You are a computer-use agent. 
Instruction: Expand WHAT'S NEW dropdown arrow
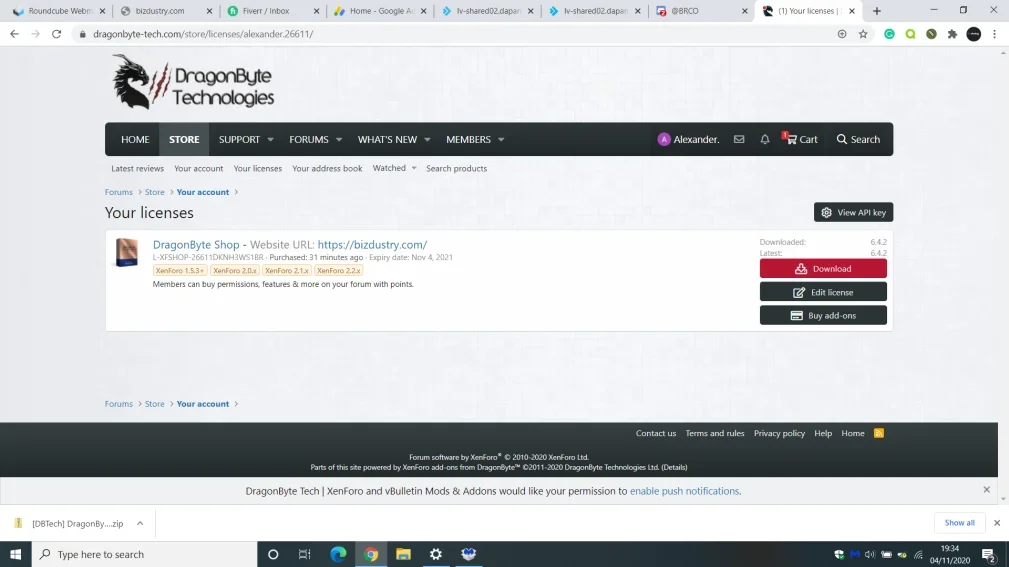pos(427,140)
